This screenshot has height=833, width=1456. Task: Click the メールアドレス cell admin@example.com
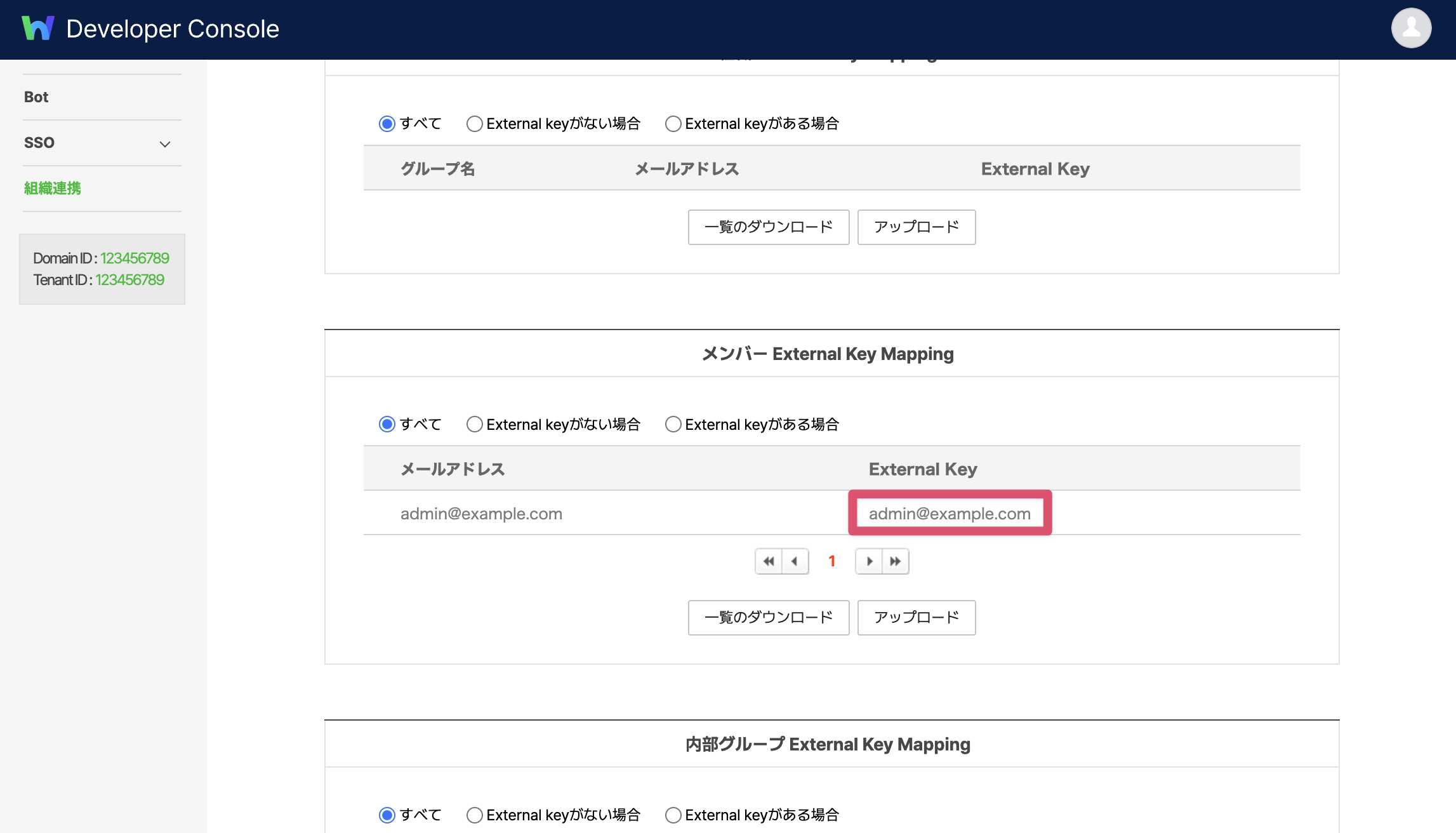(481, 514)
